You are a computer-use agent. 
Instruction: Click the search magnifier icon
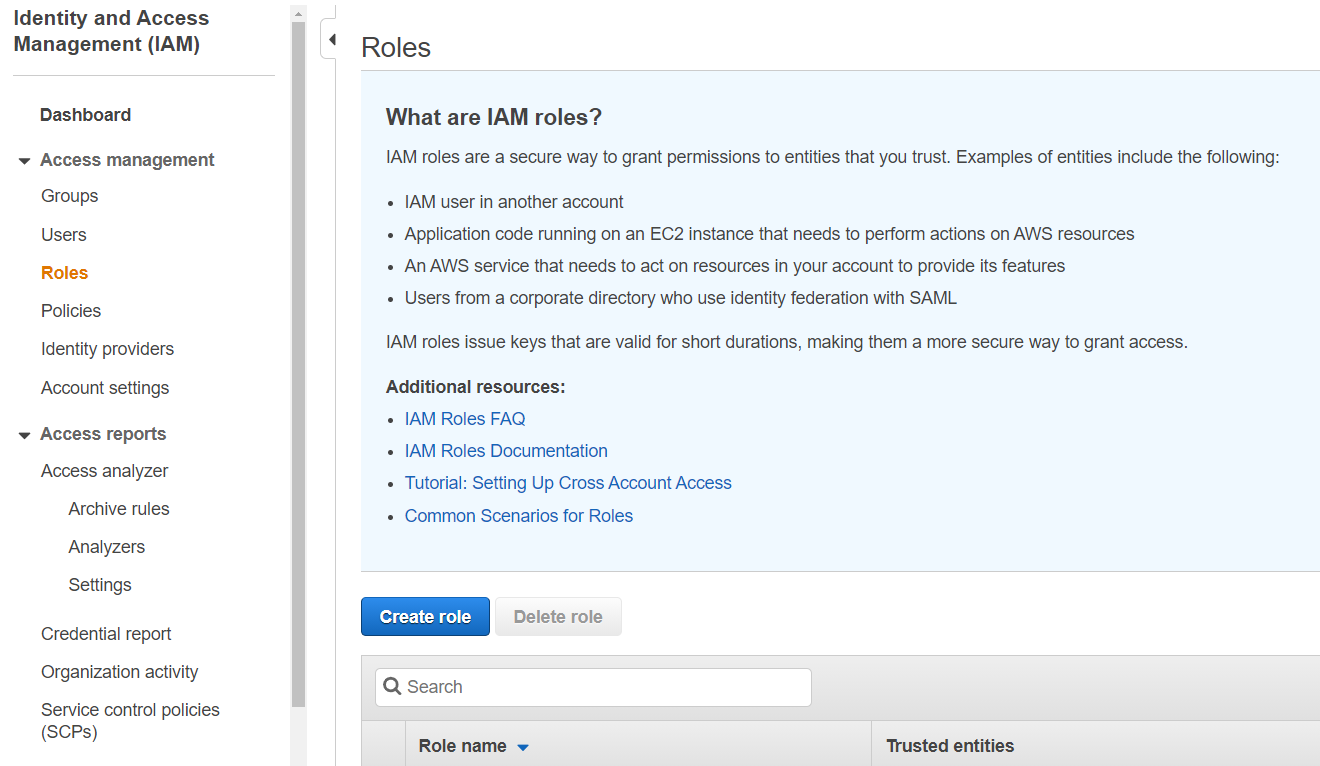[x=392, y=687]
